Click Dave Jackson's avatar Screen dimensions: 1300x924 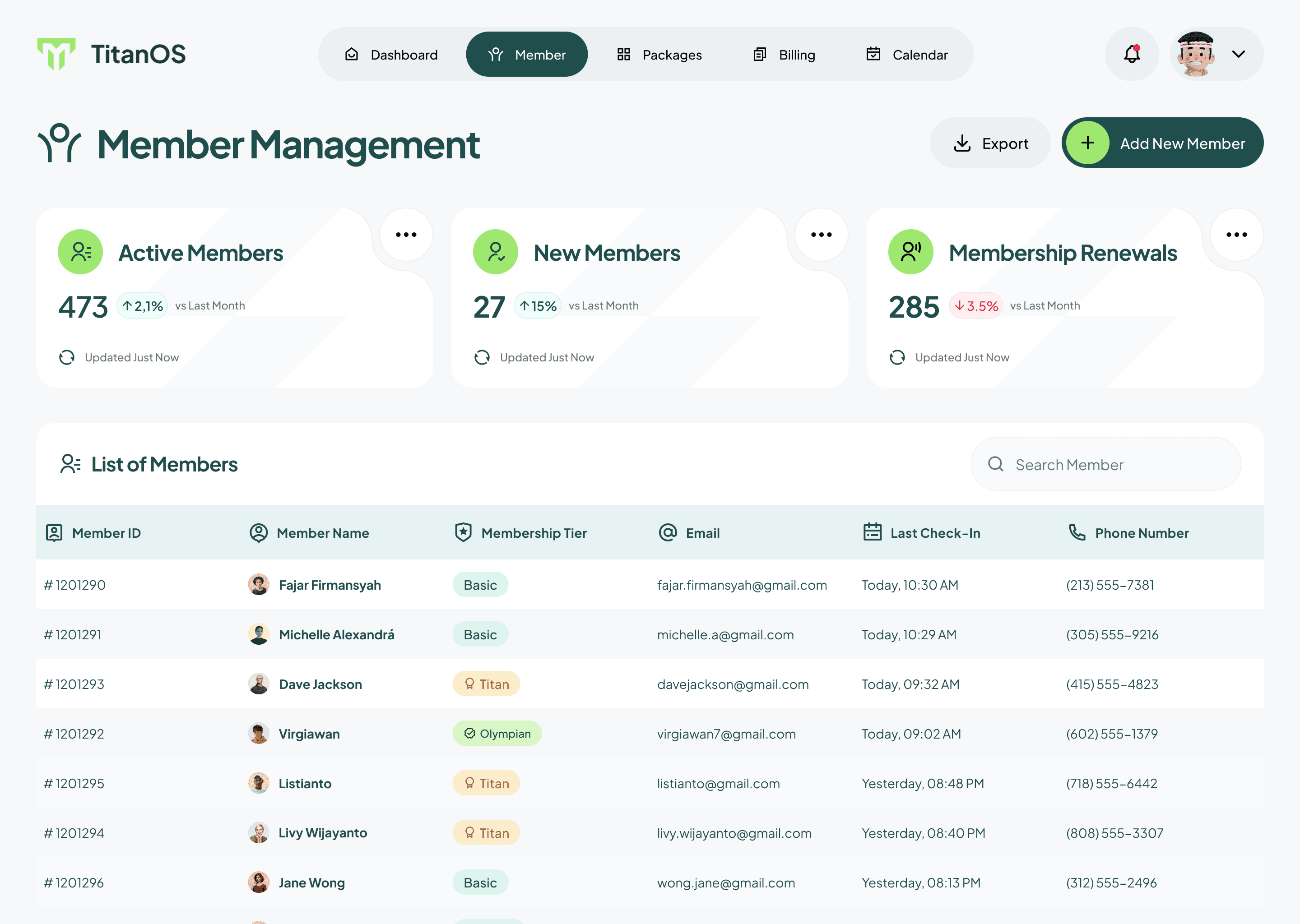[x=259, y=684]
